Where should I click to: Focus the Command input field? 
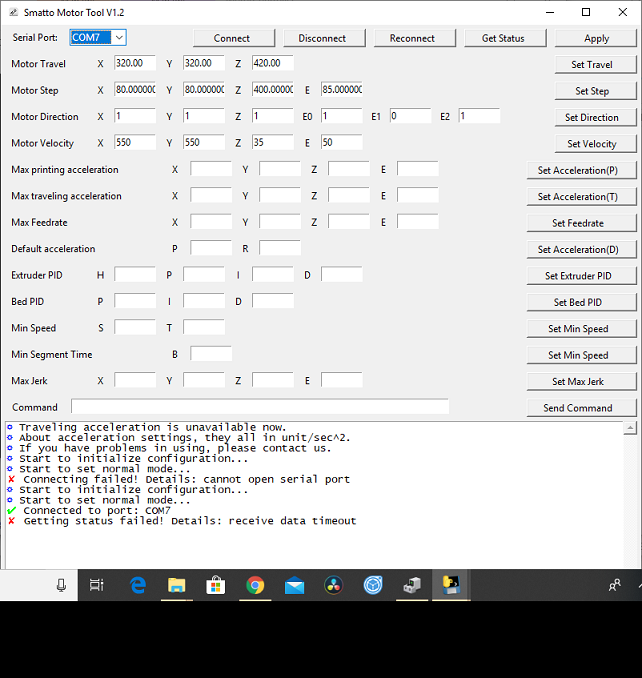260,406
